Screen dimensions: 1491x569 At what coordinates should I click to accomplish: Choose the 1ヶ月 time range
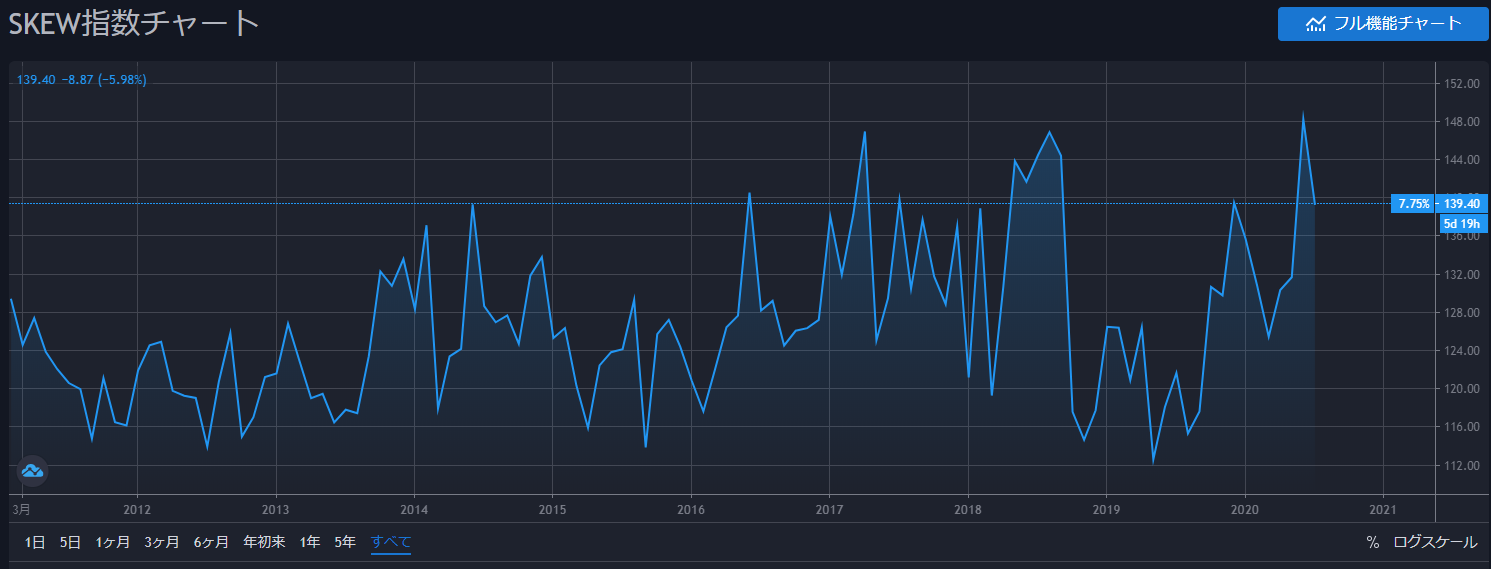point(113,542)
